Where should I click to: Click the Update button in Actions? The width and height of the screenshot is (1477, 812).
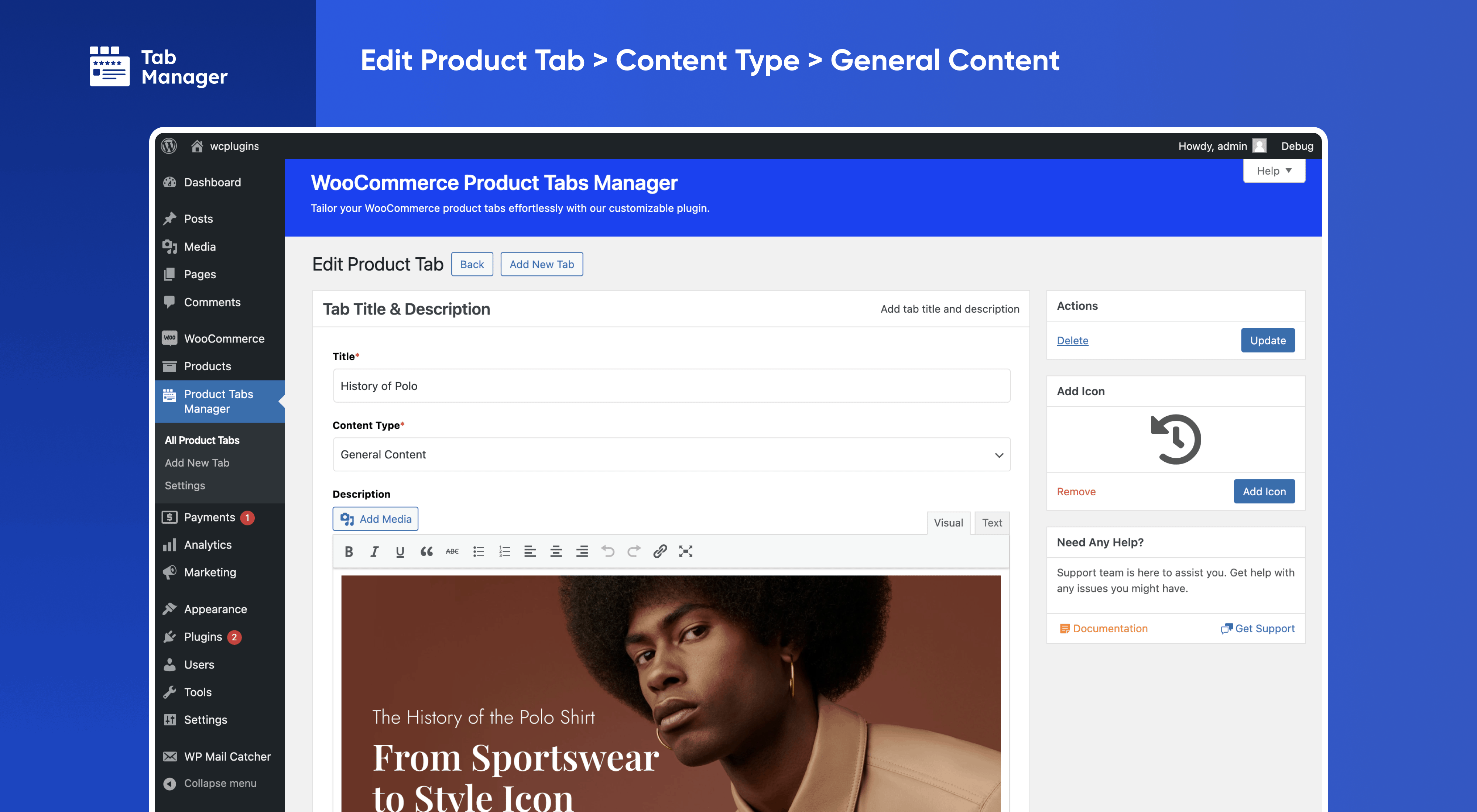(1267, 340)
